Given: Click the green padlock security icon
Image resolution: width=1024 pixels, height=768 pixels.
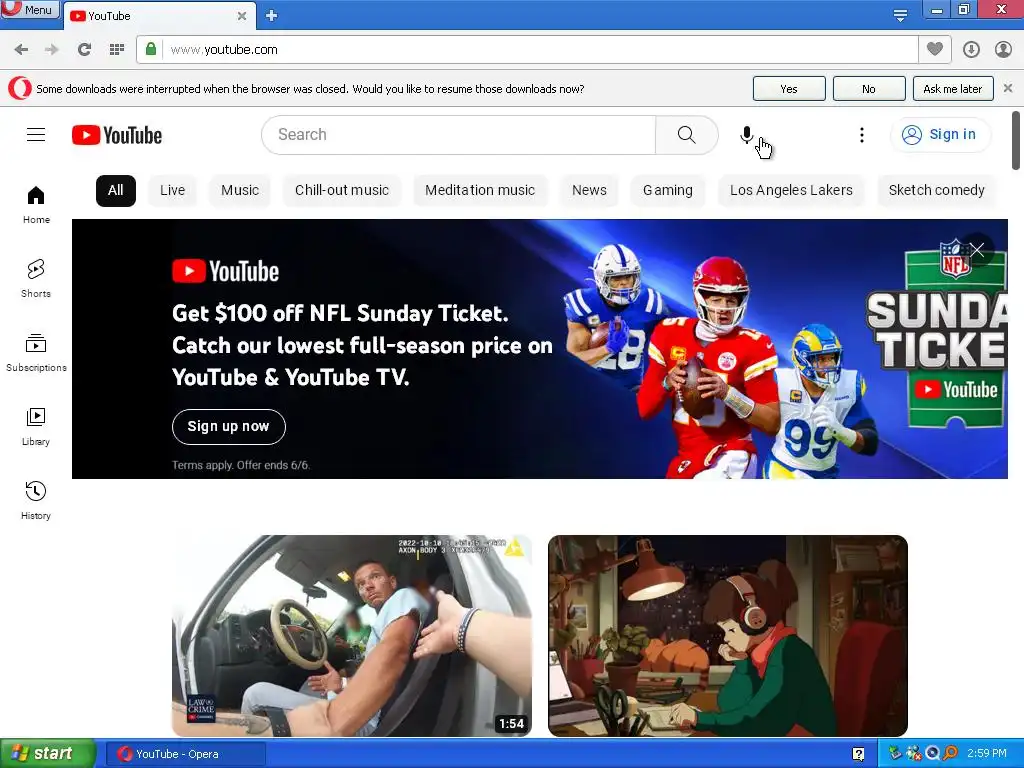Looking at the screenshot, I should point(151,50).
